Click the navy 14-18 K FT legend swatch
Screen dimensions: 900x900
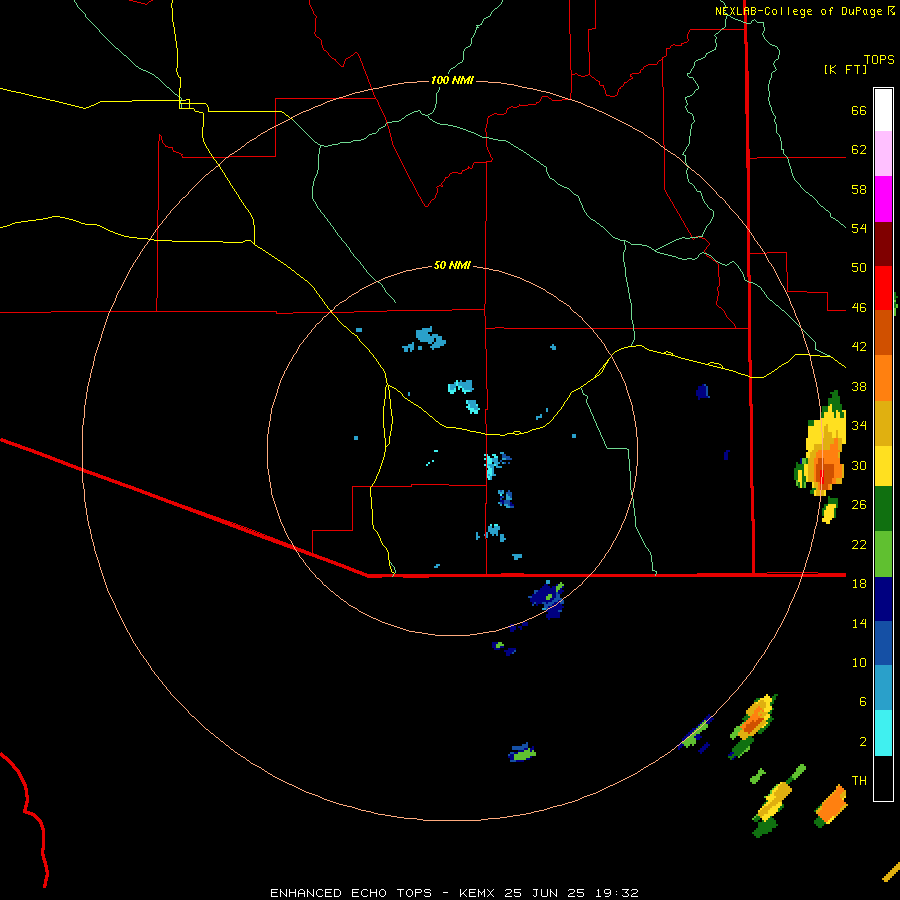pos(883,599)
